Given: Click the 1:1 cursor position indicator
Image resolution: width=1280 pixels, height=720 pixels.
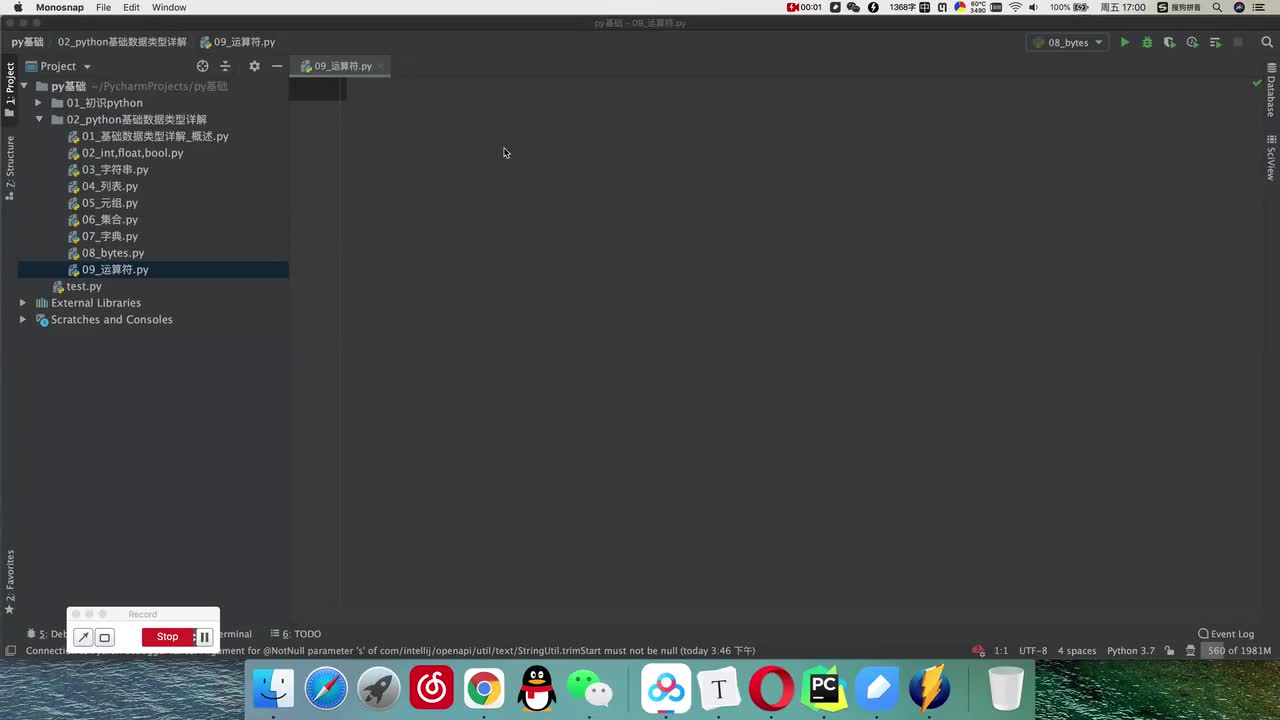Looking at the screenshot, I should (x=1000, y=651).
